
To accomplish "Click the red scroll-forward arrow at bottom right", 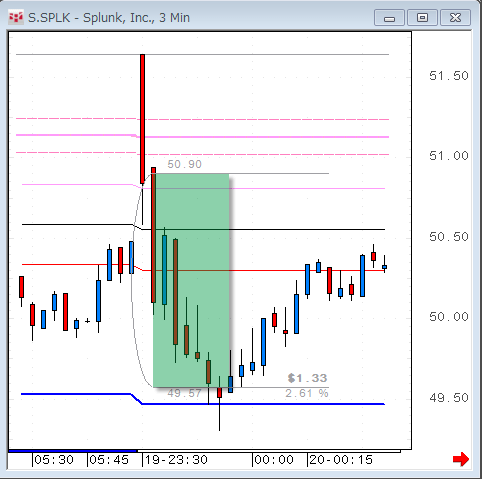I will pos(461,459).
